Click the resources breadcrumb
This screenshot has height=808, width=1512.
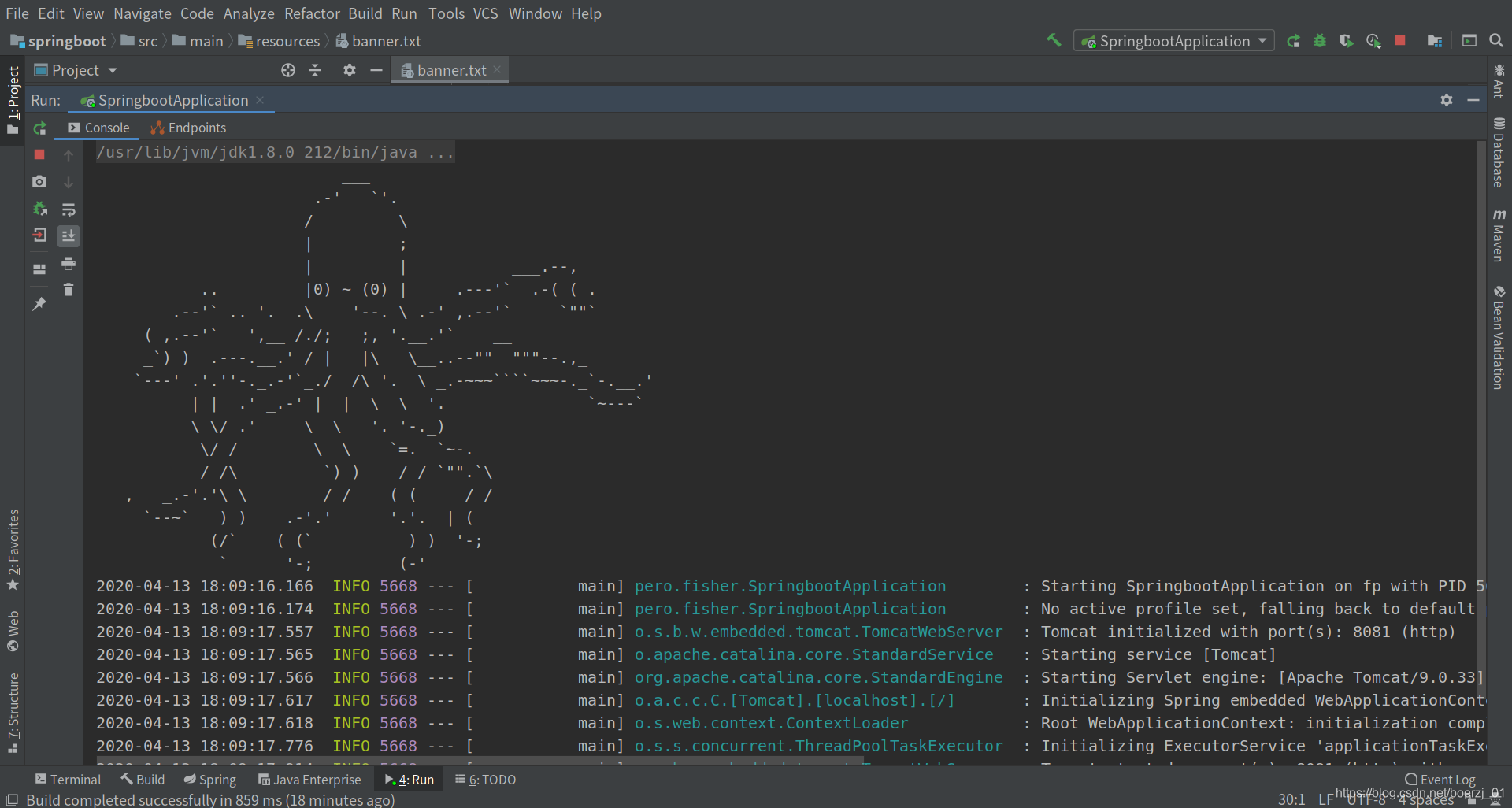click(279, 41)
